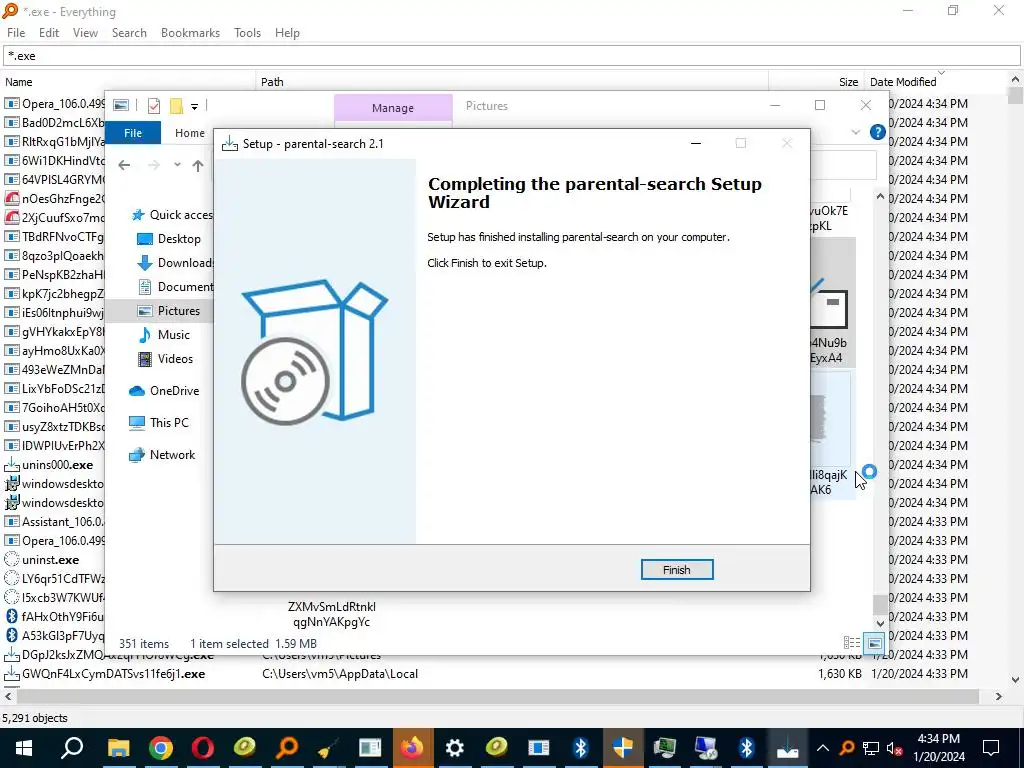This screenshot has width=1024, height=768.
Task: Select the Assistant_106.0 result row
Action: (55, 522)
